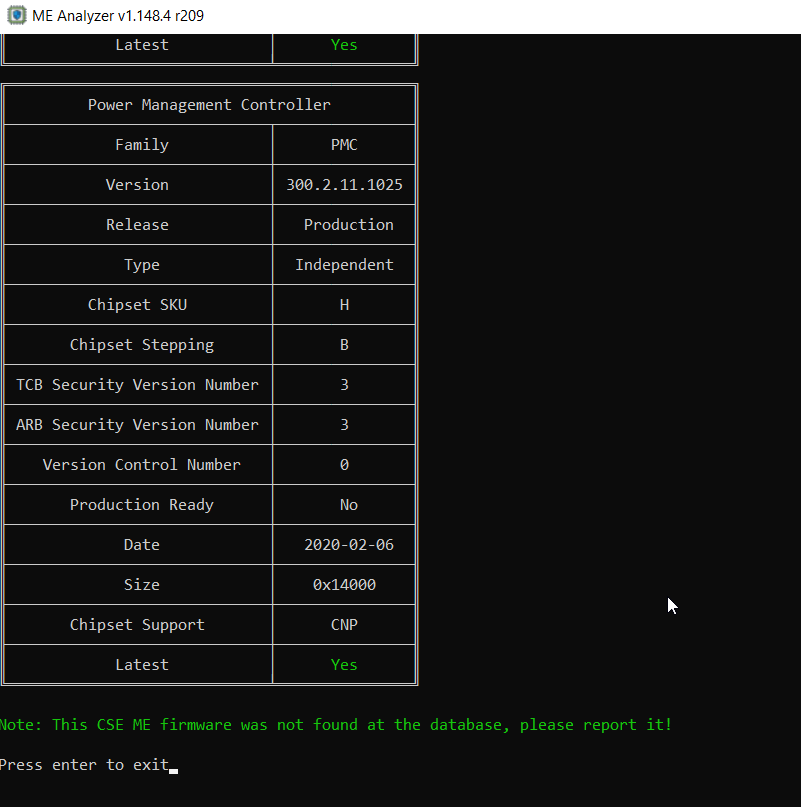Select the Production Ready value 'No'
The width and height of the screenshot is (801, 807).
point(349,505)
